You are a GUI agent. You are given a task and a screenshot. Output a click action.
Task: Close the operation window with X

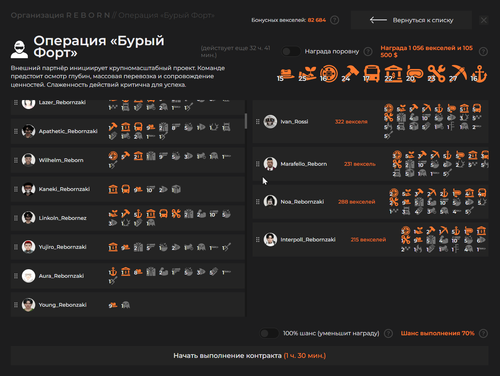(484, 20)
